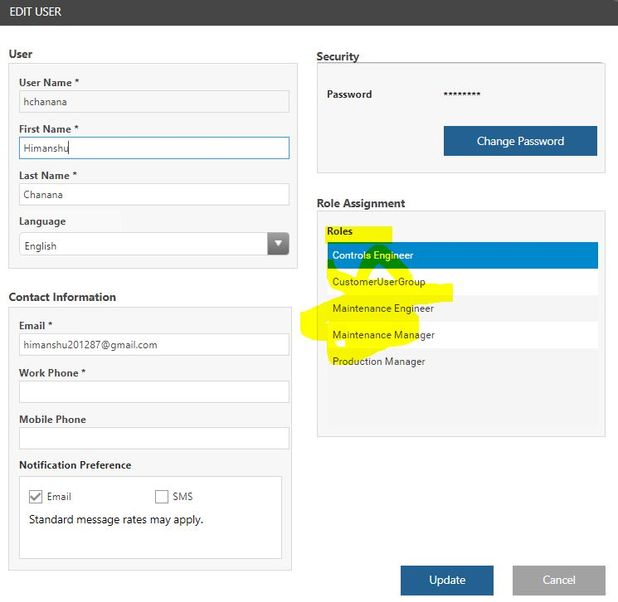Focus the Mobile Phone input box
Viewport: 618px width, 602px height.
(154, 438)
